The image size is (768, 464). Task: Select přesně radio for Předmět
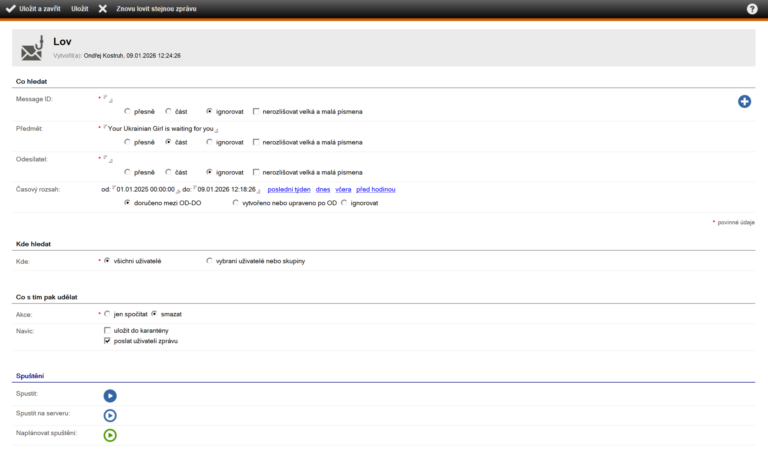pyautogui.click(x=128, y=142)
